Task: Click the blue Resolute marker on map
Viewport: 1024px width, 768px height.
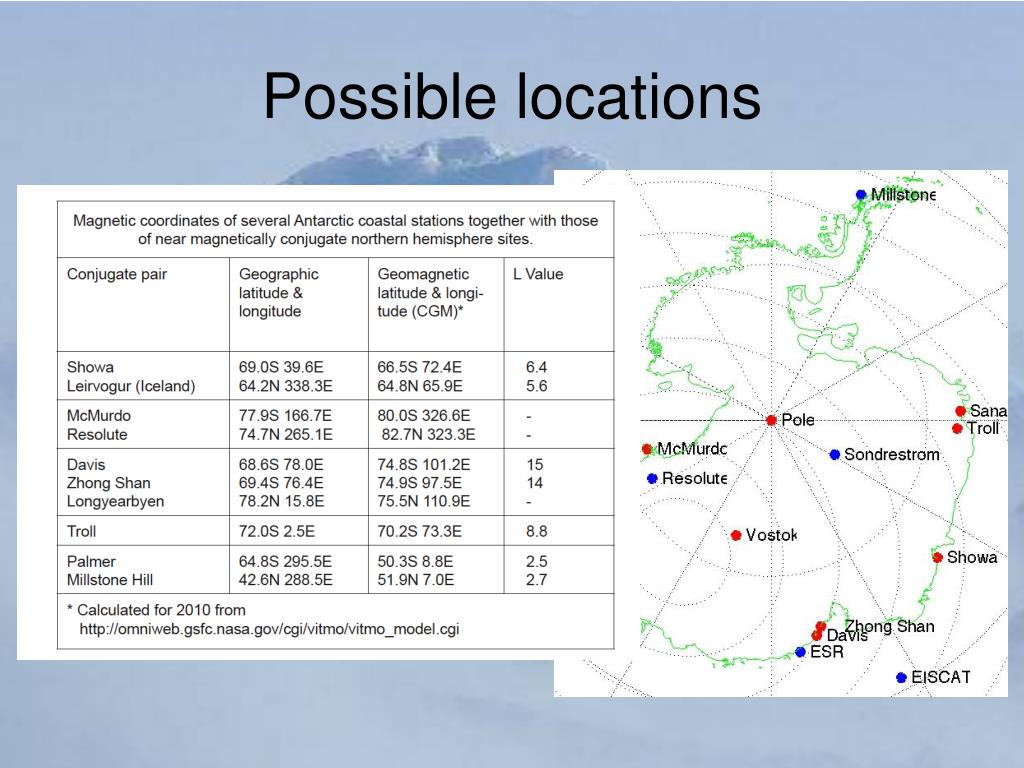Action: click(652, 479)
